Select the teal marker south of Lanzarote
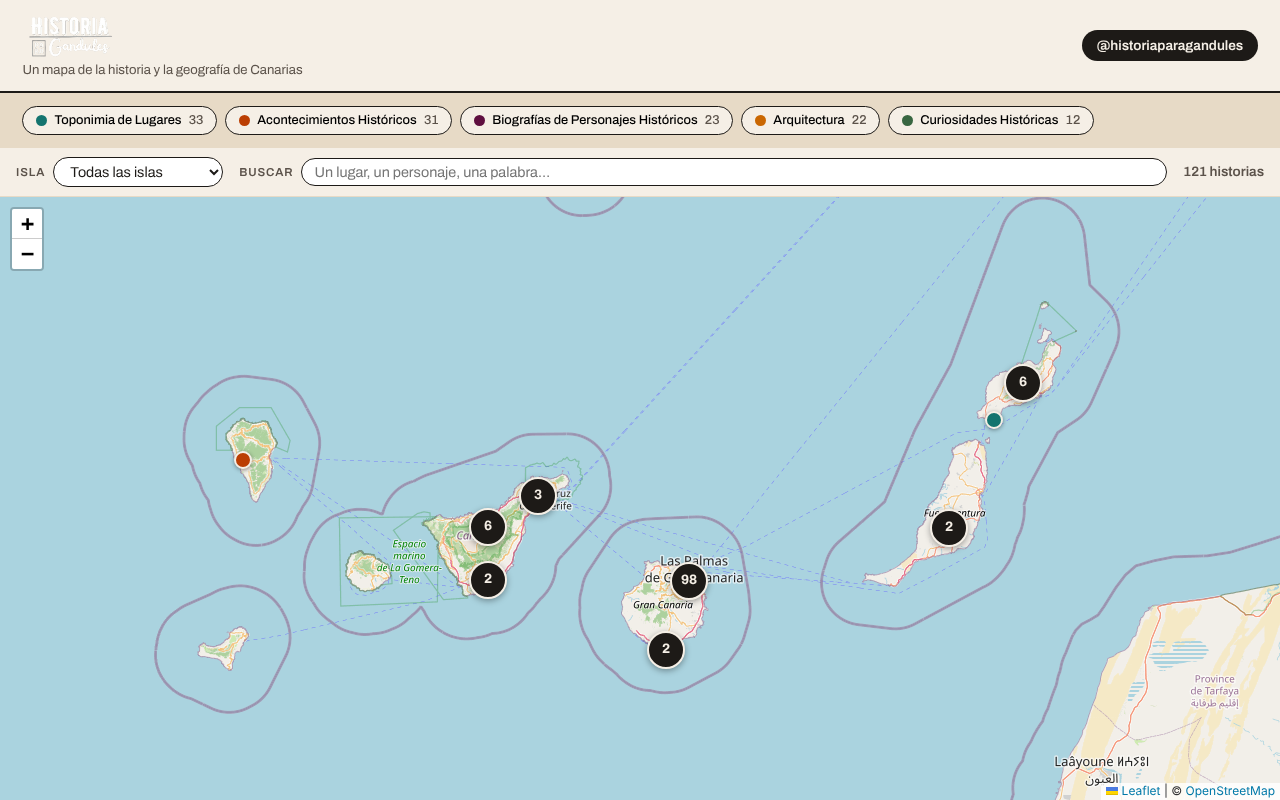1280x800 pixels. coord(994,420)
